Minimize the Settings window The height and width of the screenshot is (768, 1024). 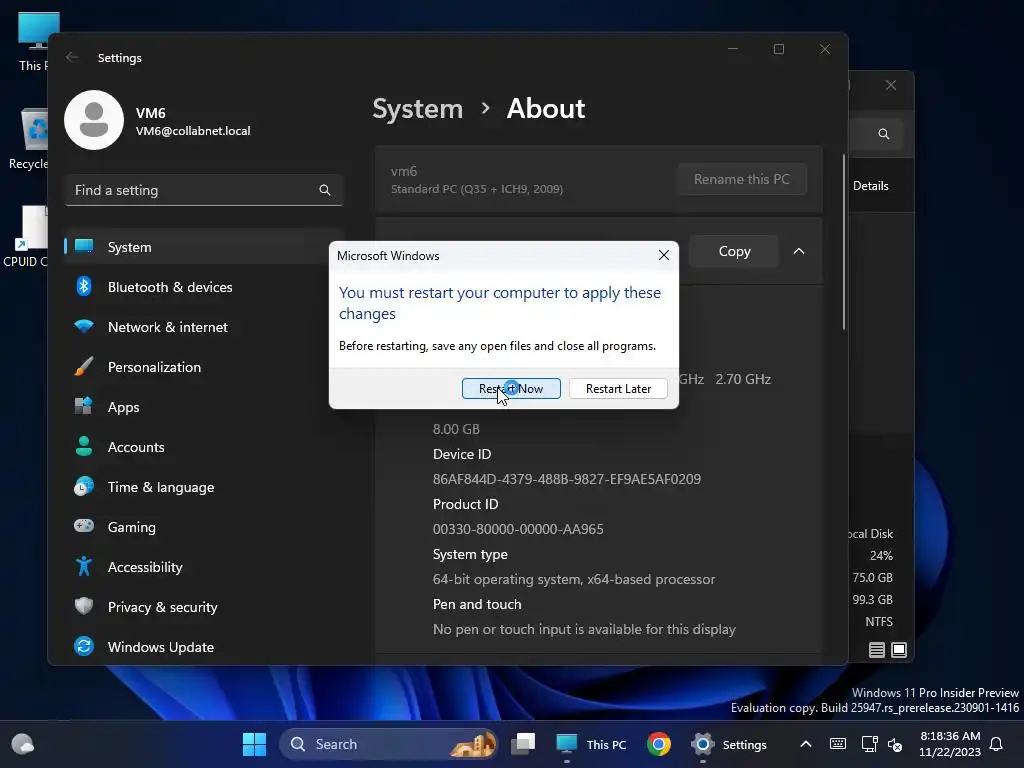(x=733, y=49)
